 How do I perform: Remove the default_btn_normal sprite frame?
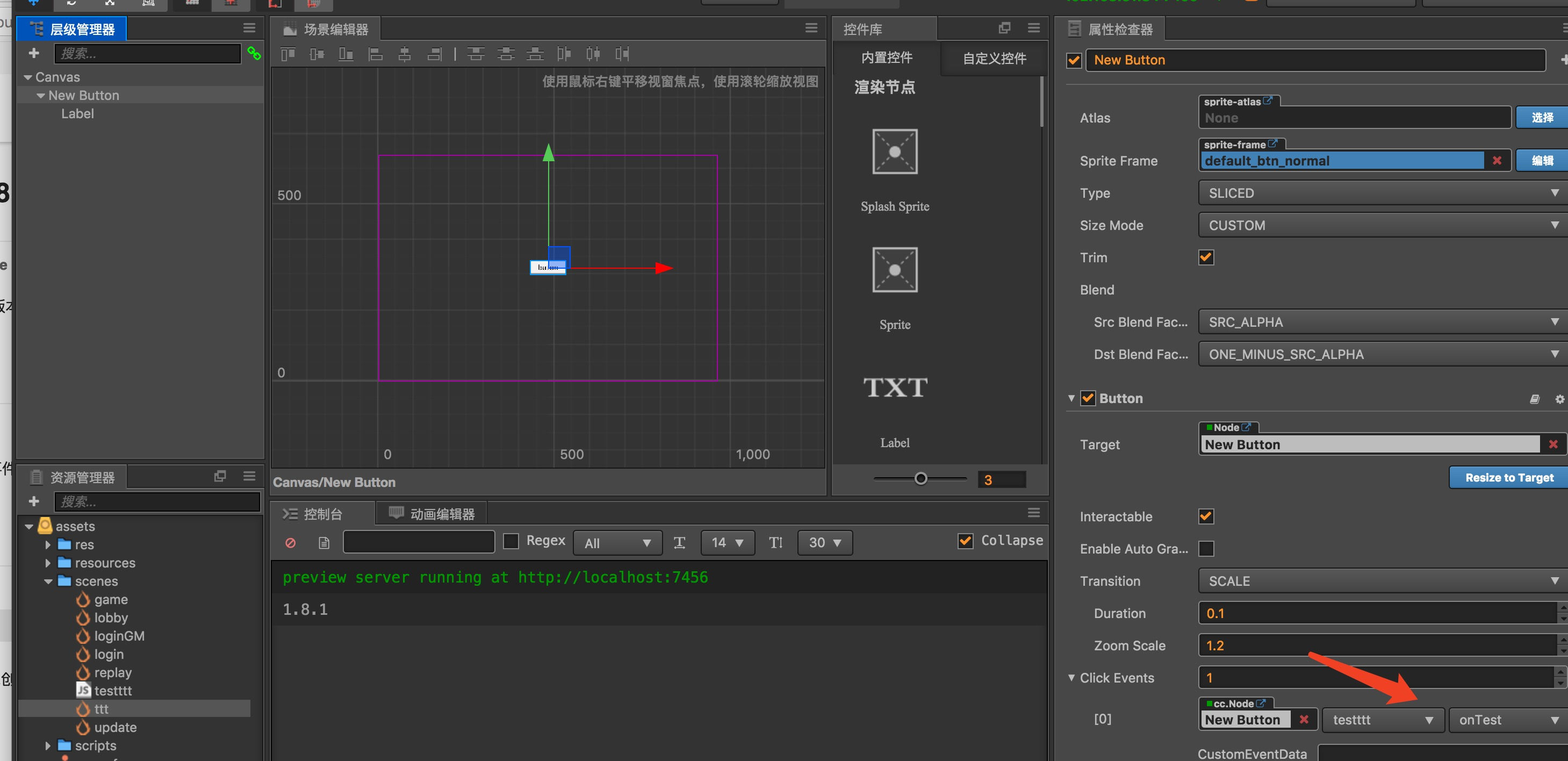(x=1497, y=161)
